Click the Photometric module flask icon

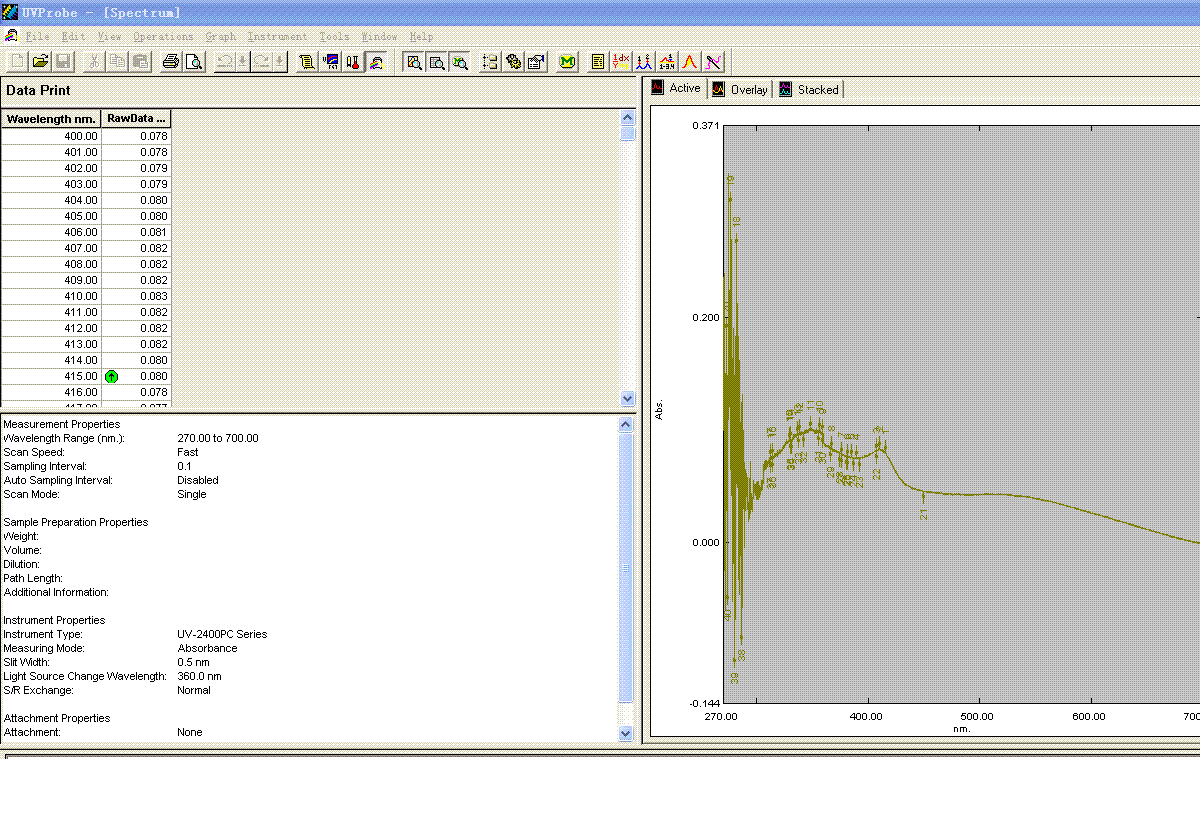coord(353,62)
